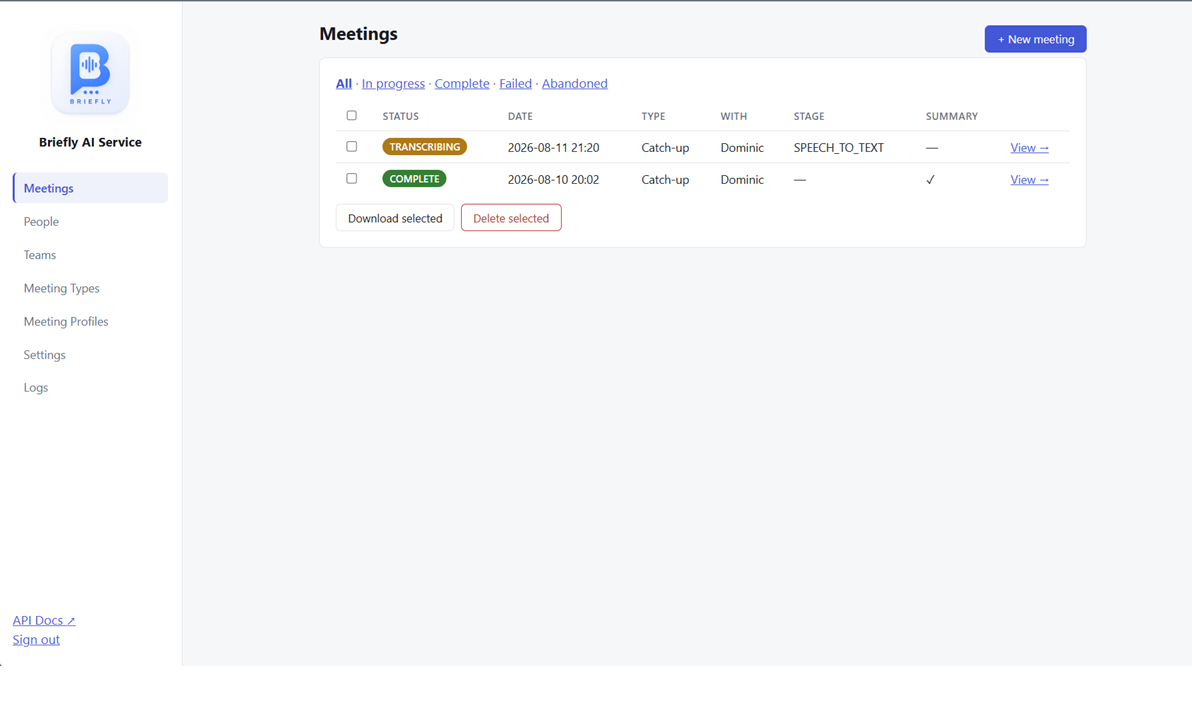Open the Teams section

point(40,255)
